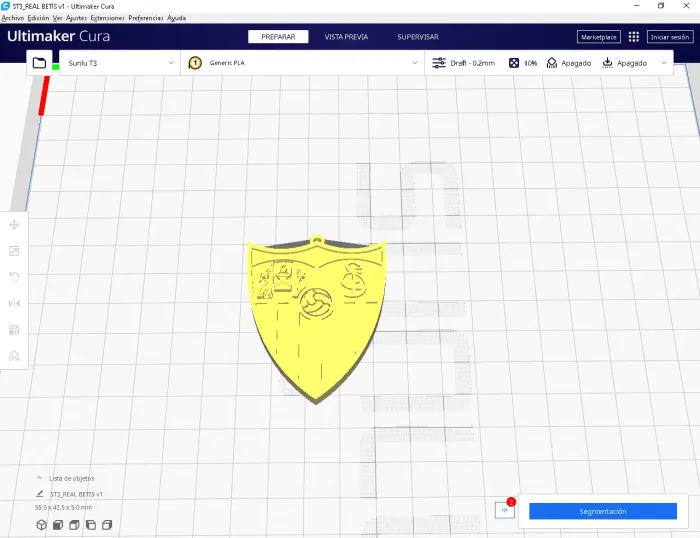Expand the Generic PLA material dropdown

click(x=303, y=63)
